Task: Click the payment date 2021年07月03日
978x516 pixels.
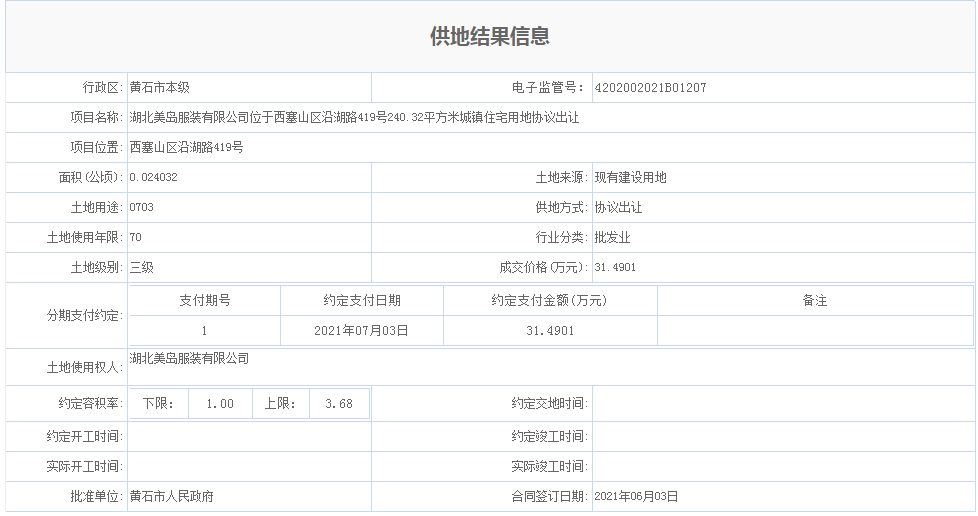Action: click(362, 330)
